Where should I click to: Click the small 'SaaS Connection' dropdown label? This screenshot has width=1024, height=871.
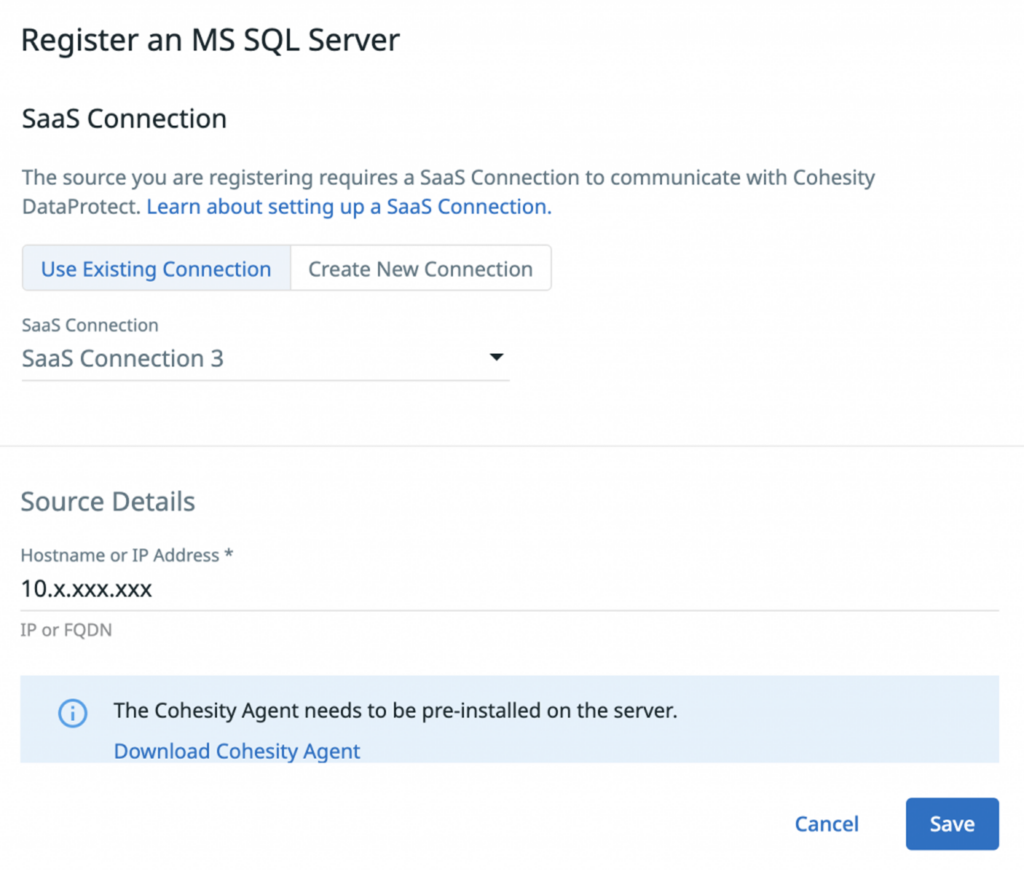click(90, 325)
